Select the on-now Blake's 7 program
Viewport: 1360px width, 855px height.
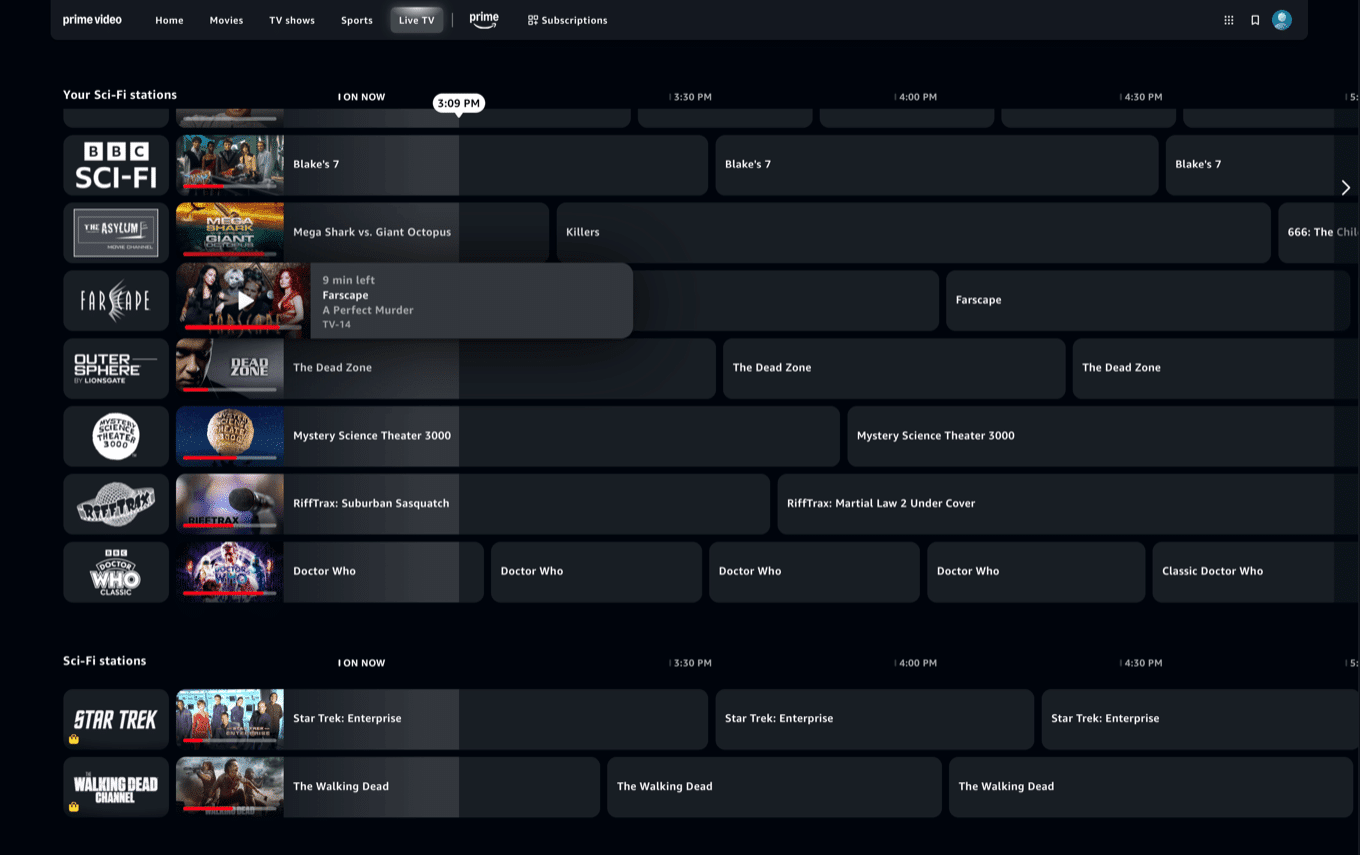click(x=495, y=165)
